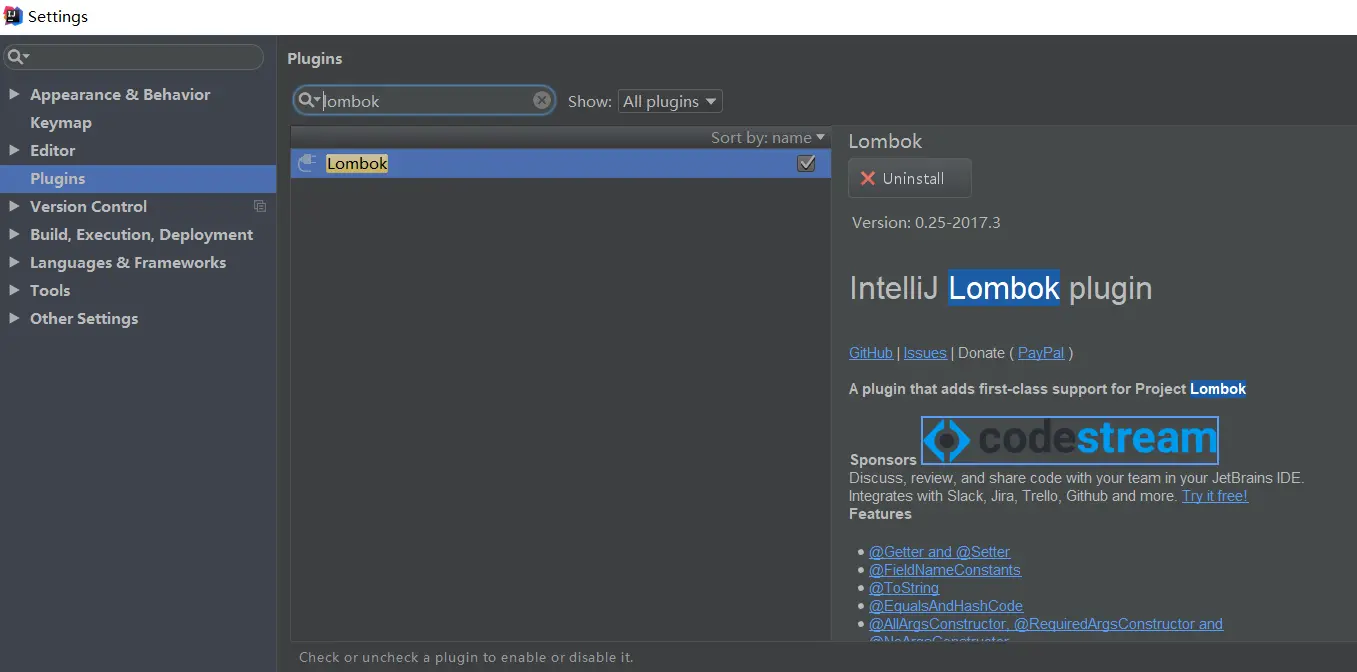The height and width of the screenshot is (672, 1357).
Task: Expand the Editor settings arrow
Action: click(14, 150)
